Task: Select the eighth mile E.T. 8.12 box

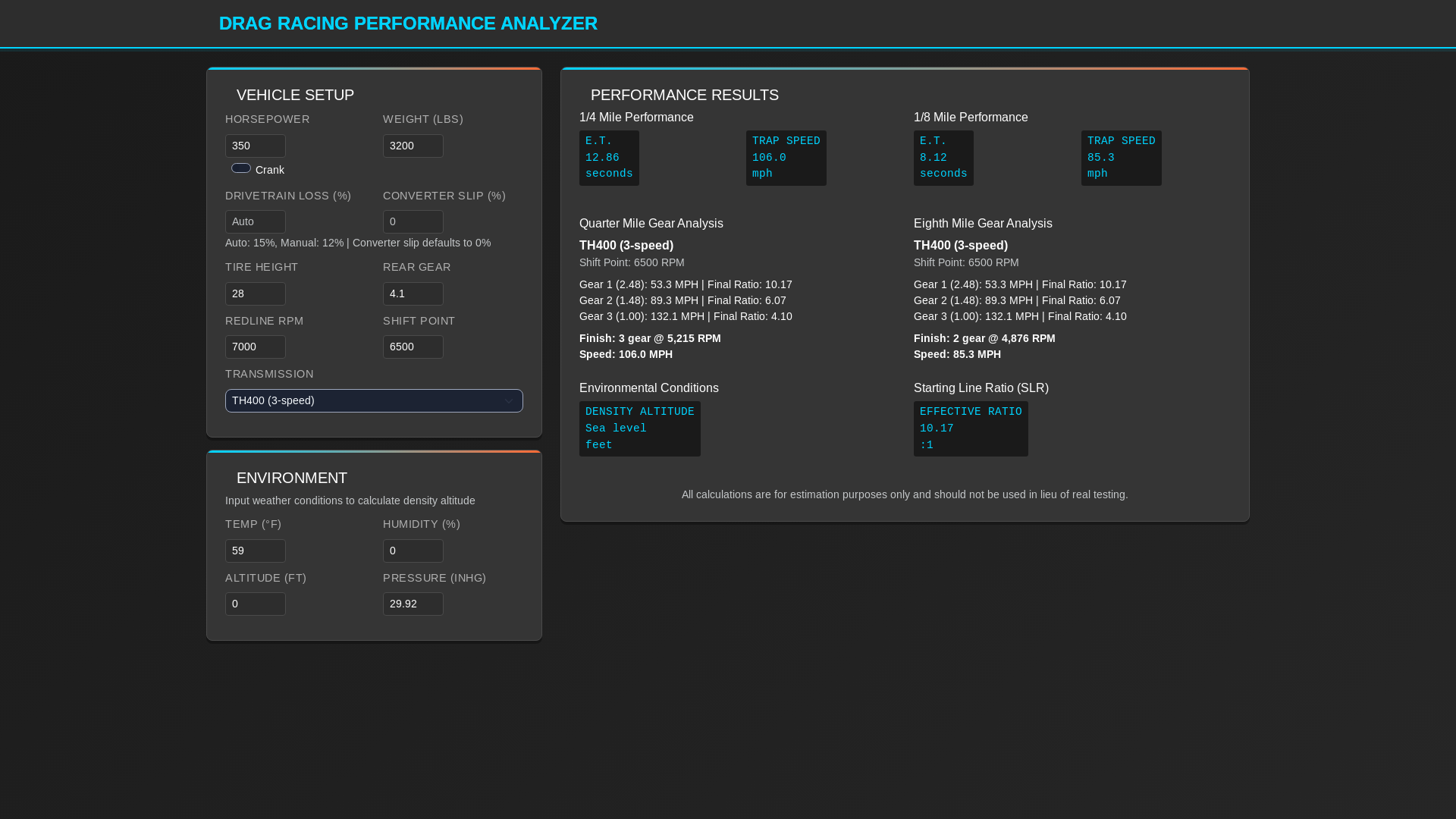Action: [x=943, y=158]
